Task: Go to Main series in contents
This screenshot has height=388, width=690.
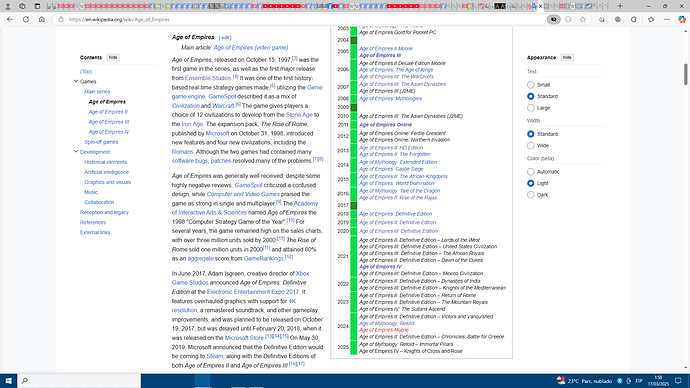Action: click(x=97, y=92)
